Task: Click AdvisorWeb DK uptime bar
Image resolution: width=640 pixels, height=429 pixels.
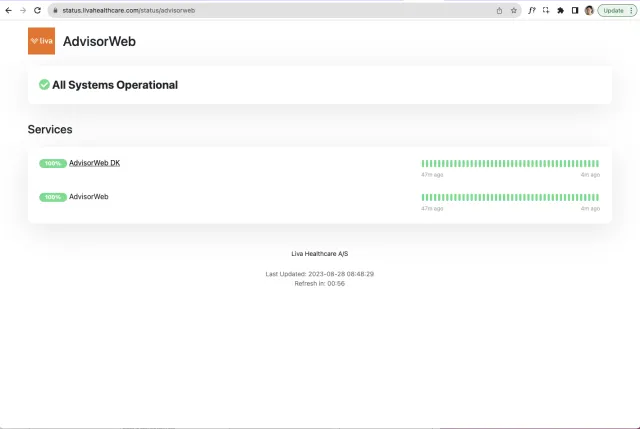Action: (510, 163)
